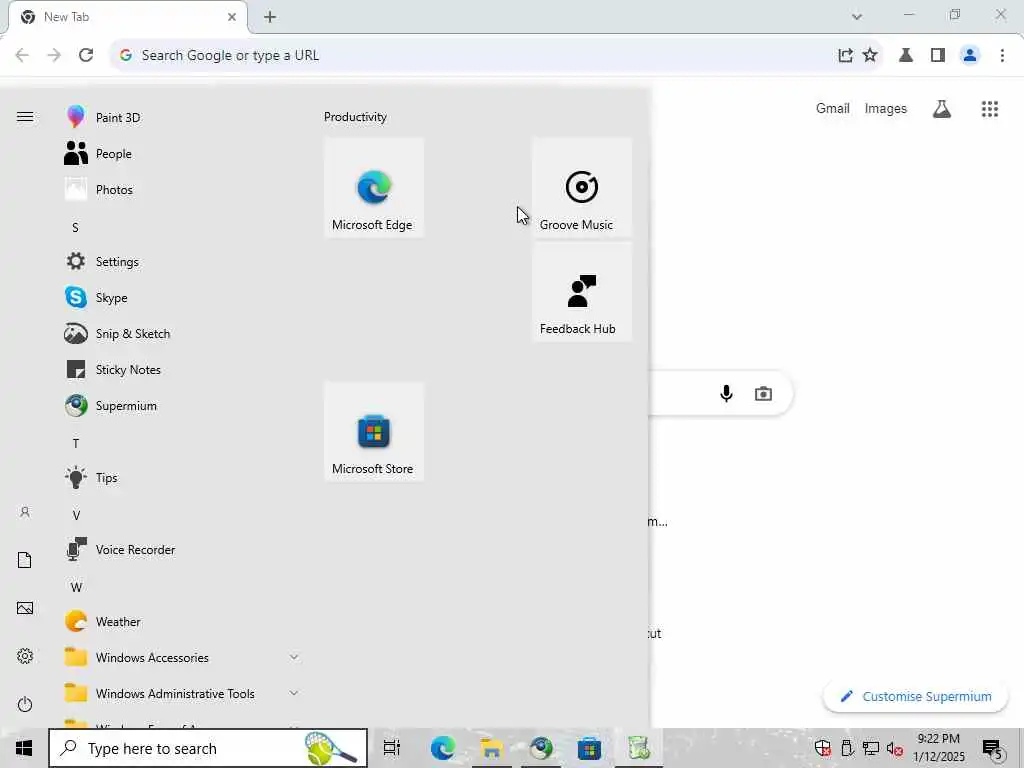The height and width of the screenshot is (768, 1024).
Task: Open the Recycle Bin taskbar icon
Action: 638,748
